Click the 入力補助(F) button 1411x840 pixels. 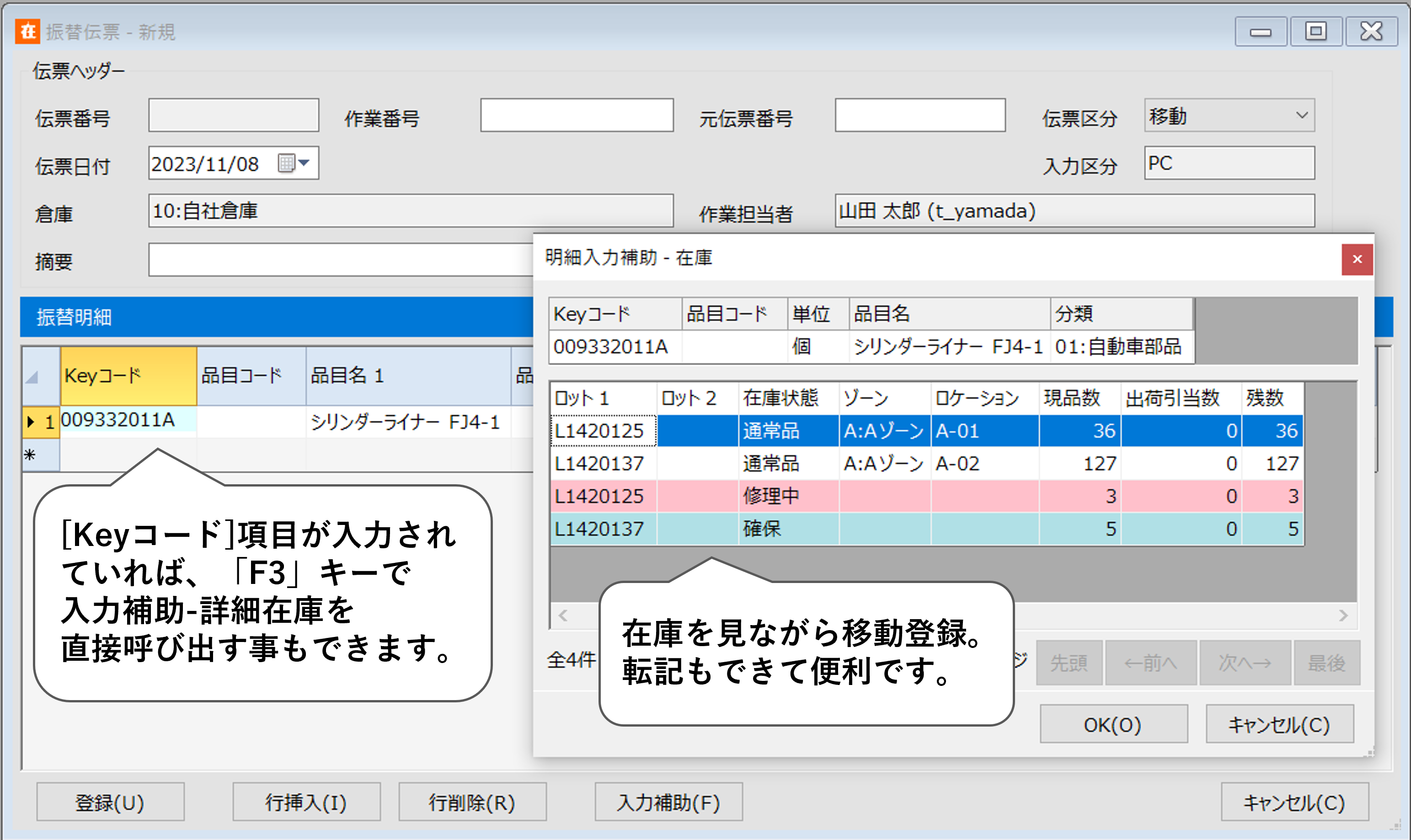[x=668, y=802]
